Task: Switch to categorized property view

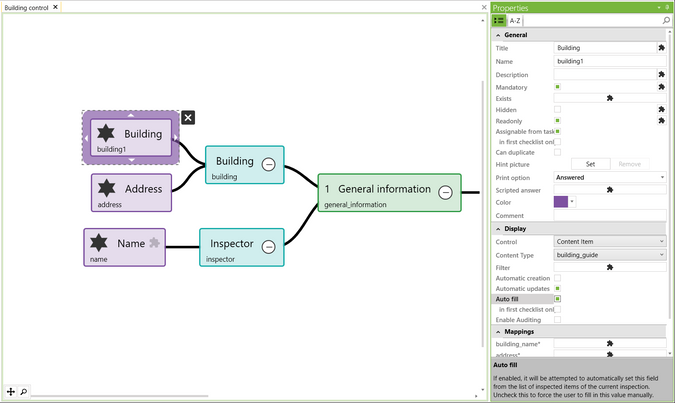Action: (x=500, y=20)
